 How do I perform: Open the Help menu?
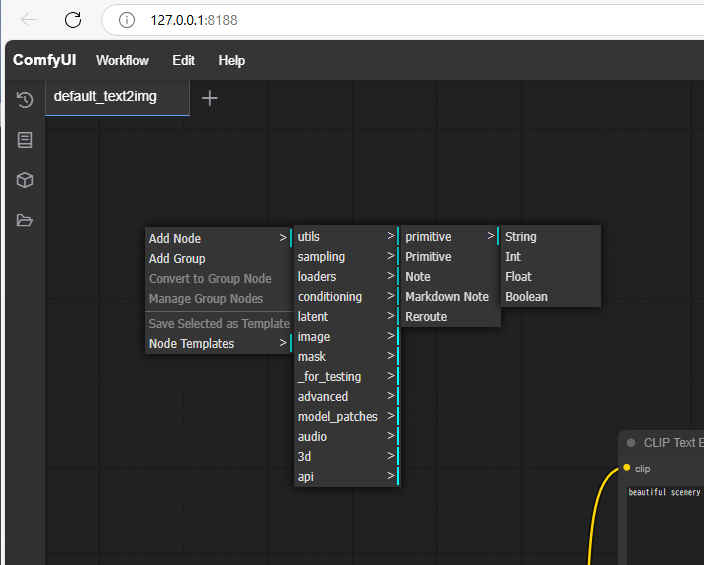point(231,60)
